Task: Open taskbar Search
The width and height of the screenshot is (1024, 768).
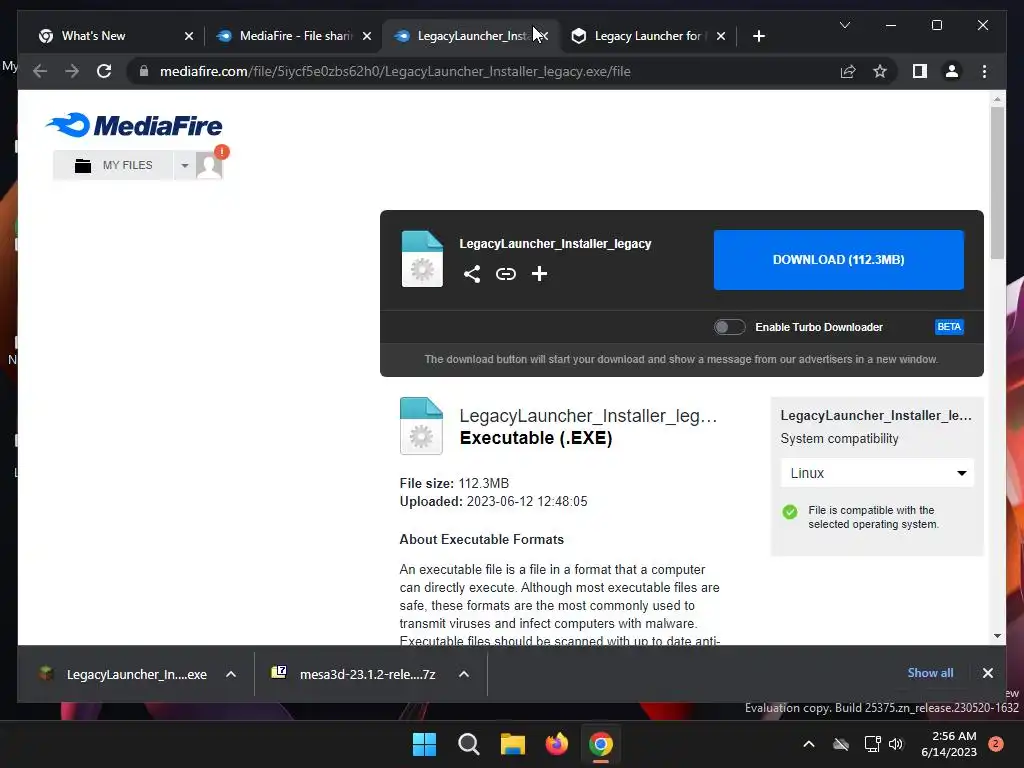Action: click(468, 744)
